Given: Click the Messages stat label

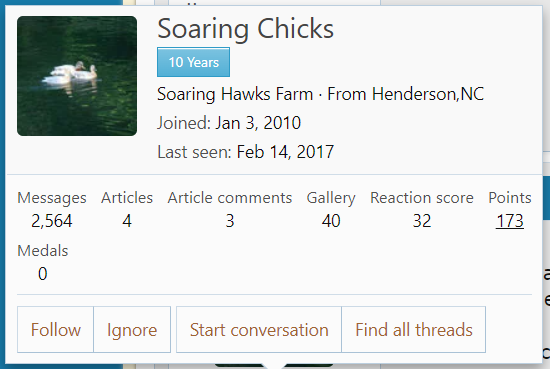Looking at the screenshot, I should click(x=52, y=198).
